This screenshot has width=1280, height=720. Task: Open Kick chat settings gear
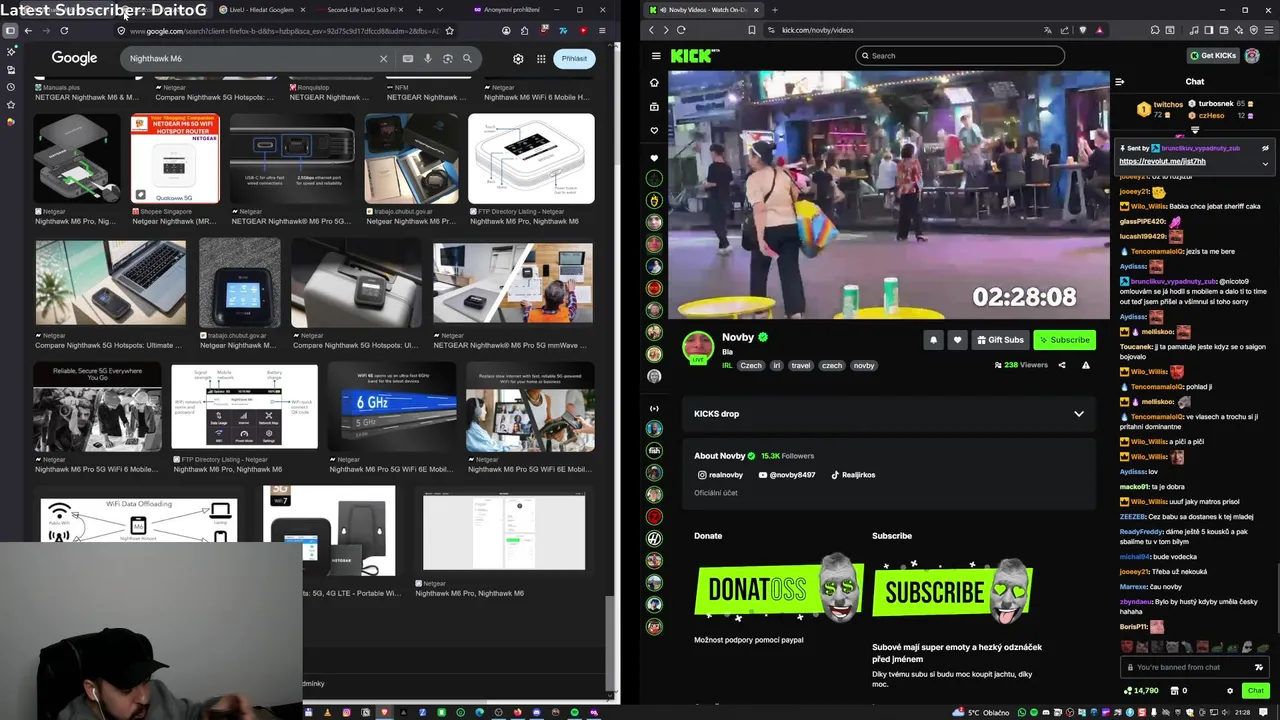click(x=1230, y=691)
